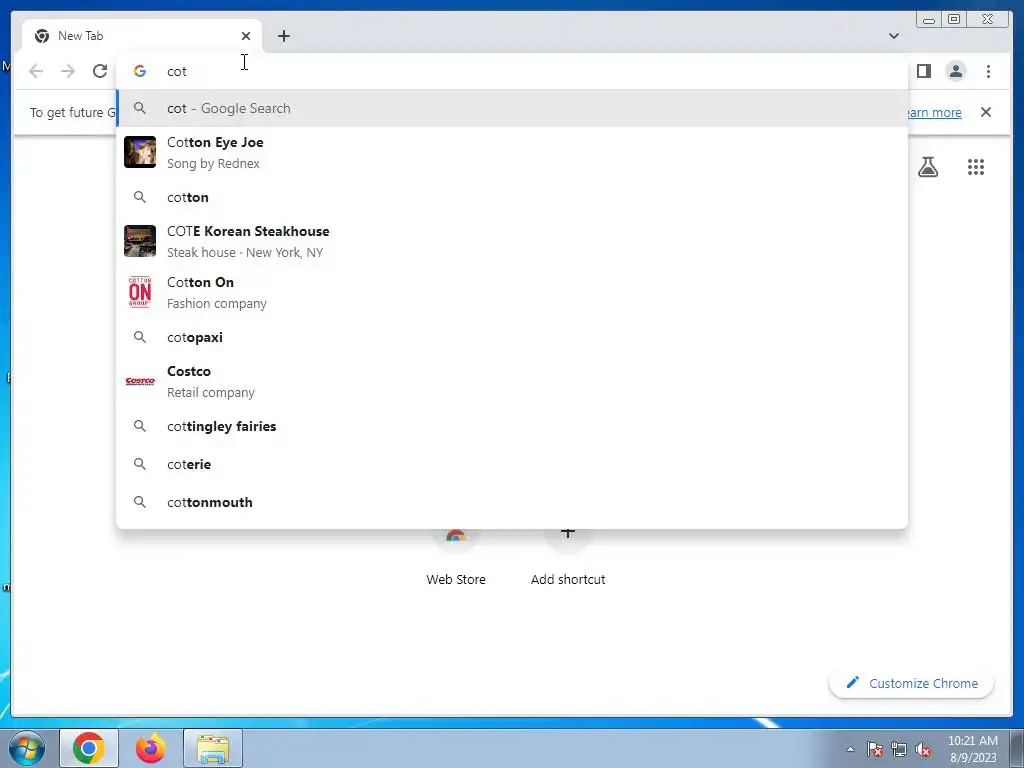
Task: Click the network tray icon
Action: 899,749
